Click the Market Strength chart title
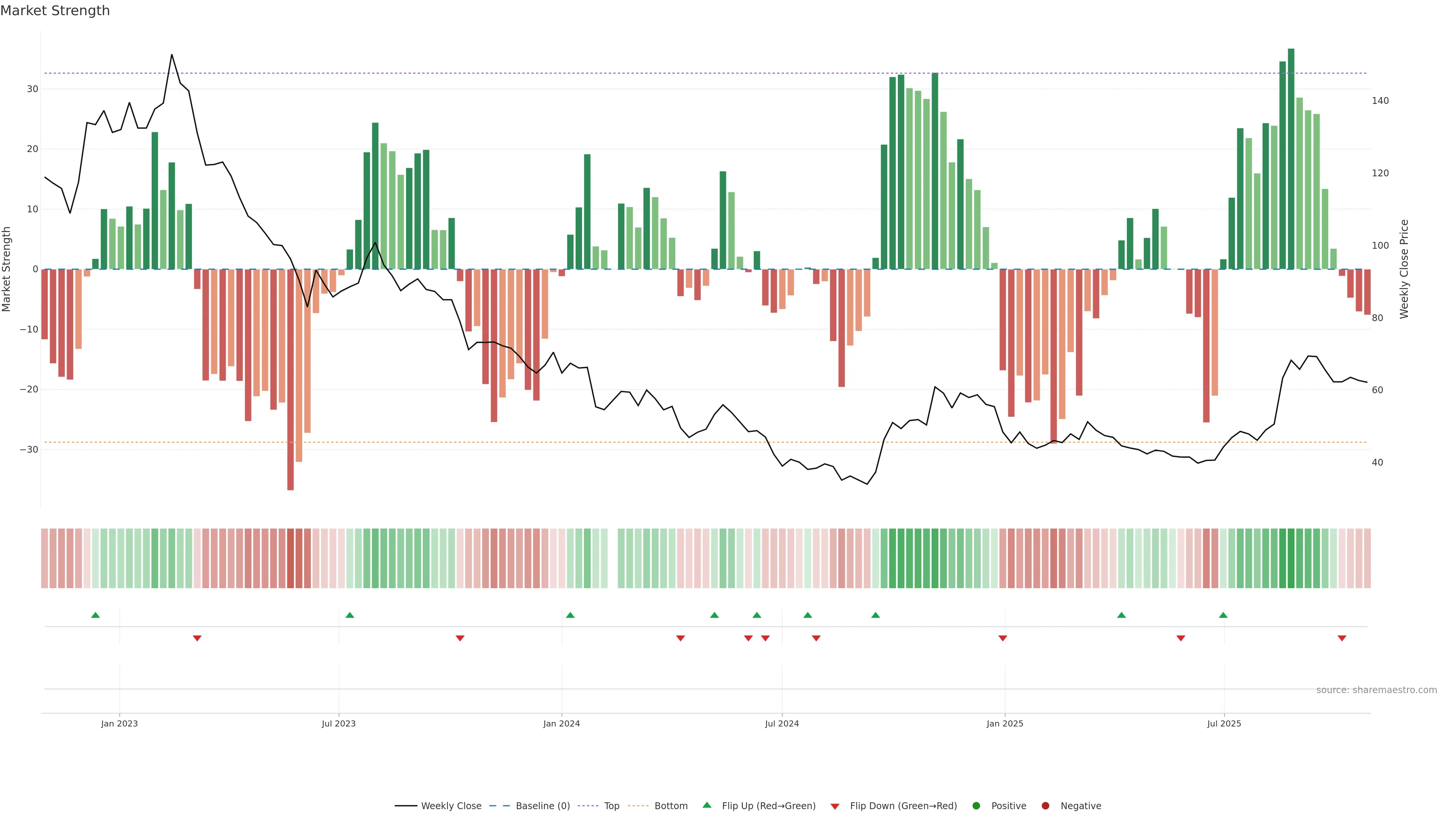Image resolution: width=1456 pixels, height=819 pixels. 55,11
